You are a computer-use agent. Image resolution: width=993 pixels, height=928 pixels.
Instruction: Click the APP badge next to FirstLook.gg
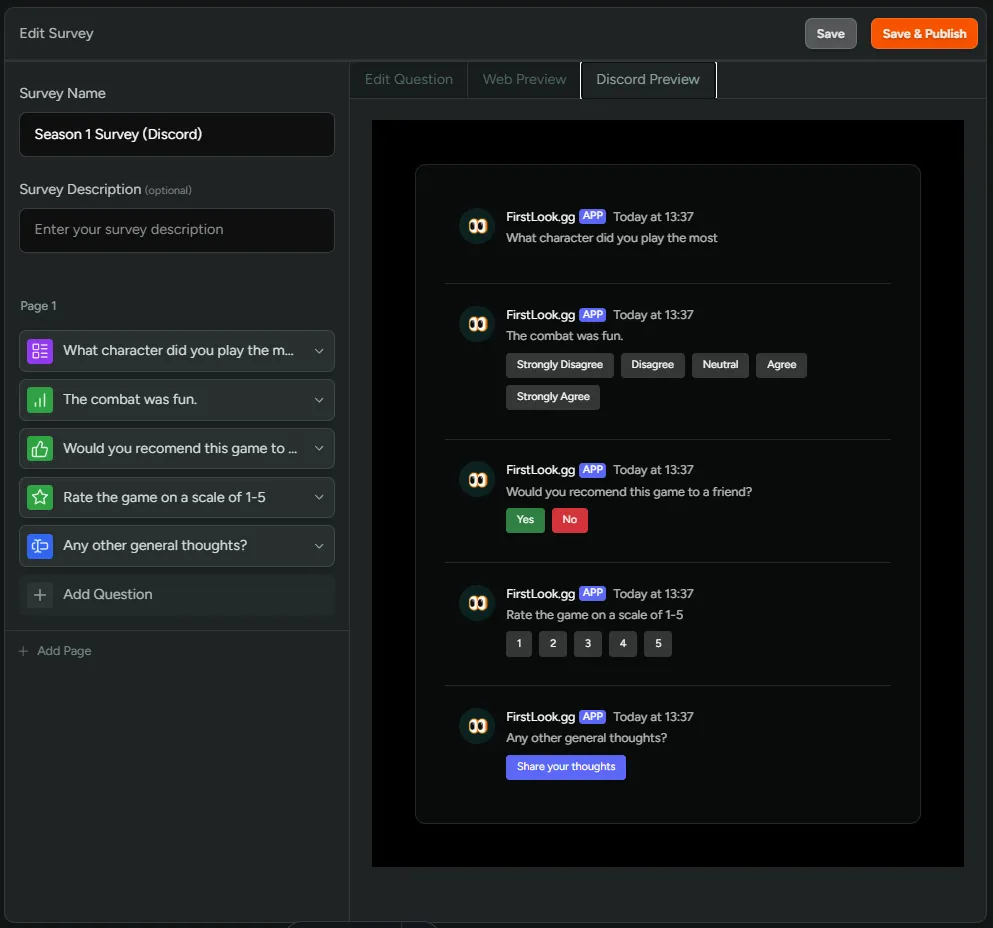[592, 216]
